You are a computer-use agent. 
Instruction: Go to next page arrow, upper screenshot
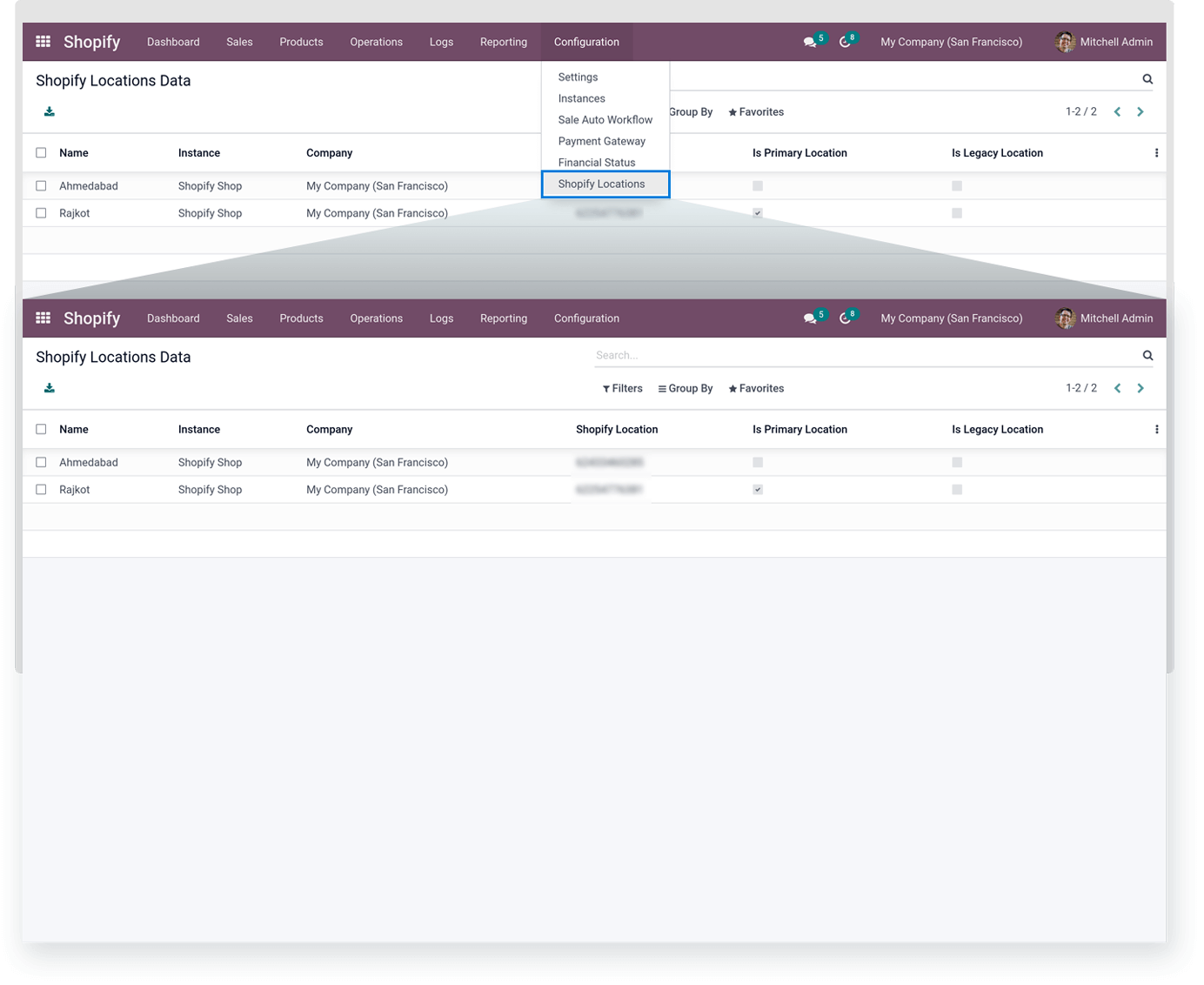pos(1140,111)
